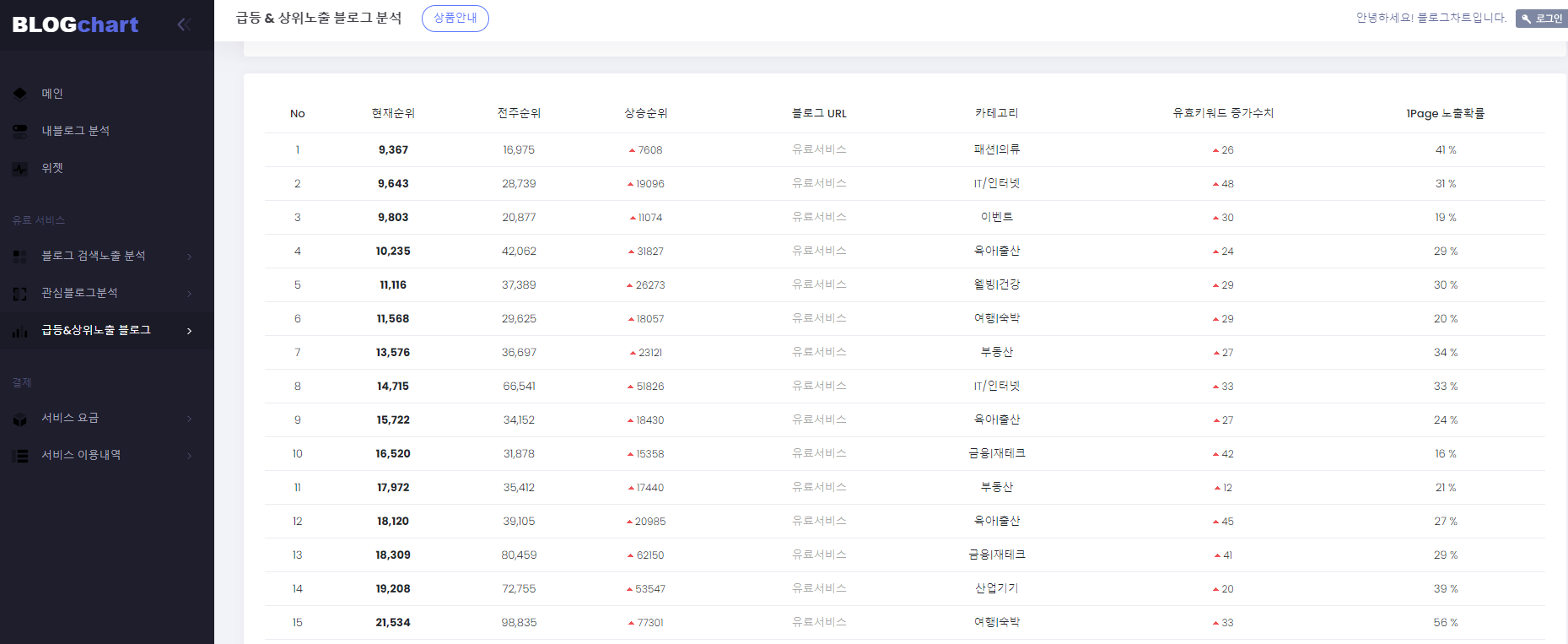The height and width of the screenshot is (644, 1568).
Task: Click the 서비스 요금 cube icon
Action: tap(20, 419)
